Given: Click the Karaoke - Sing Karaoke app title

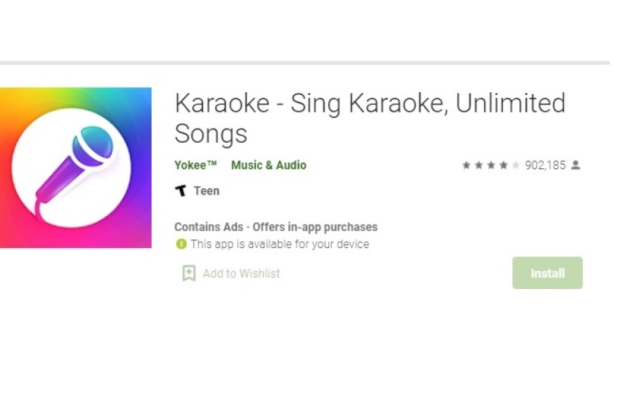Looking at the screenshot, I should [x=369, y=117].
